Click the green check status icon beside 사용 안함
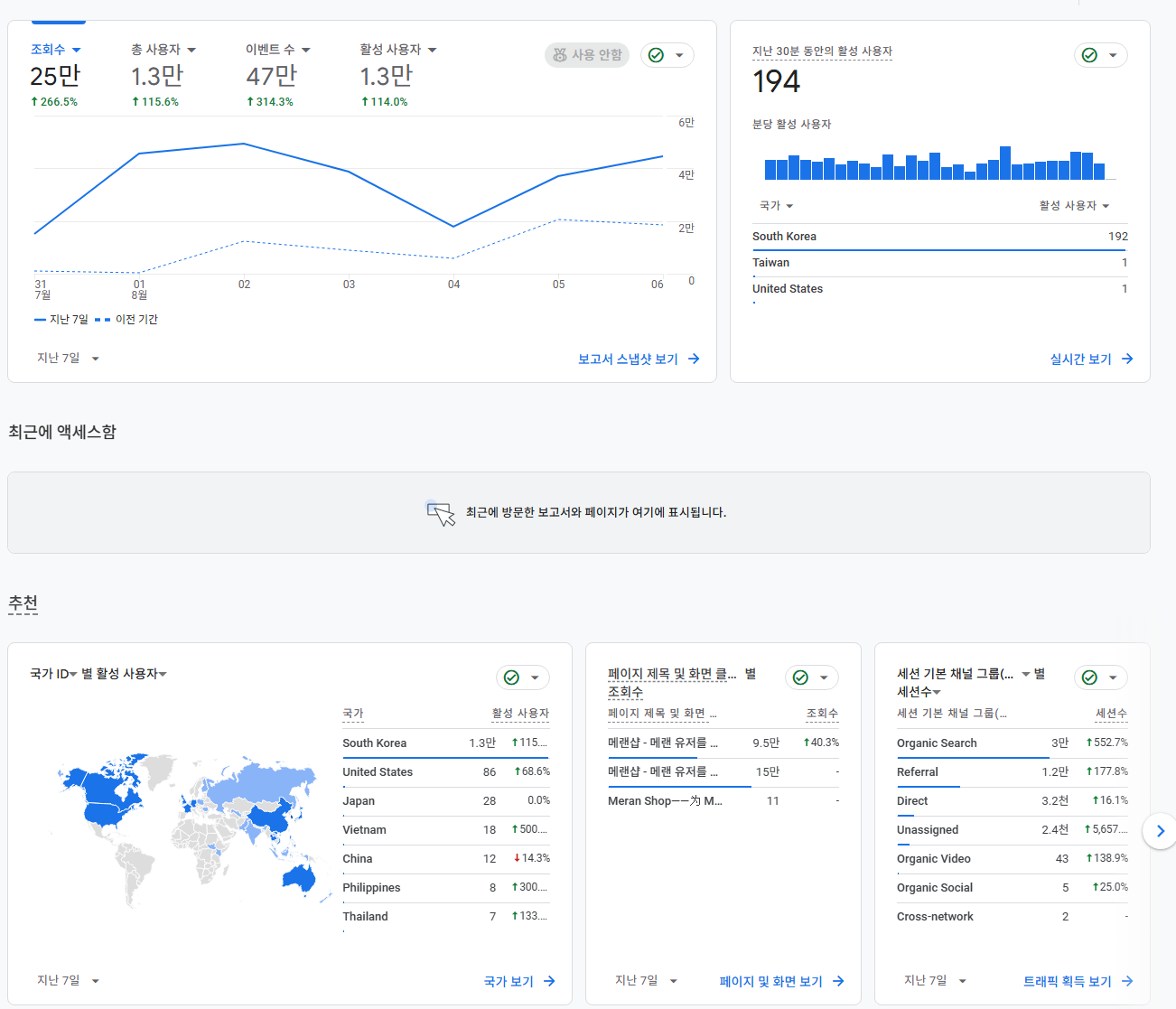This screenshot has width=1176, height=1009. tap(657, 55)
